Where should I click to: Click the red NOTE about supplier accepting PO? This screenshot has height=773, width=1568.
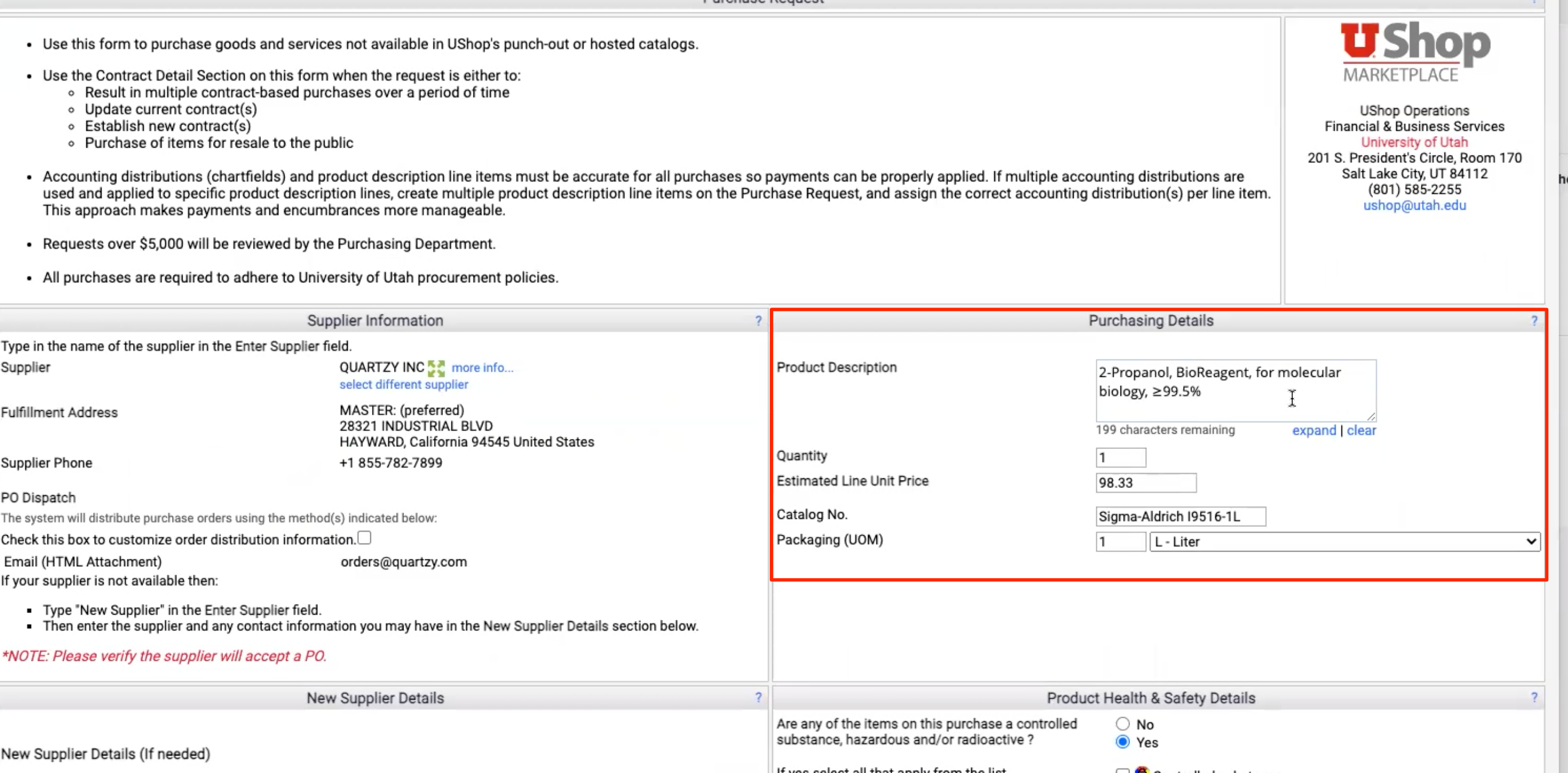(165, 656)
